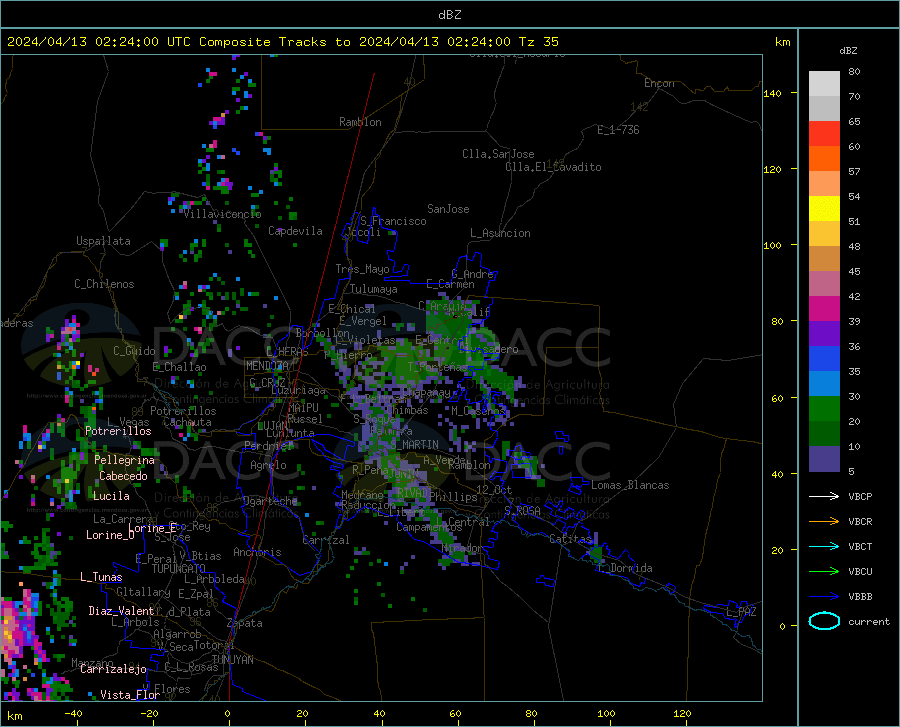Viewport: 900px width, 727px height.
Task: Click the blue VBBB arrow legend icon
Action: 824,597
